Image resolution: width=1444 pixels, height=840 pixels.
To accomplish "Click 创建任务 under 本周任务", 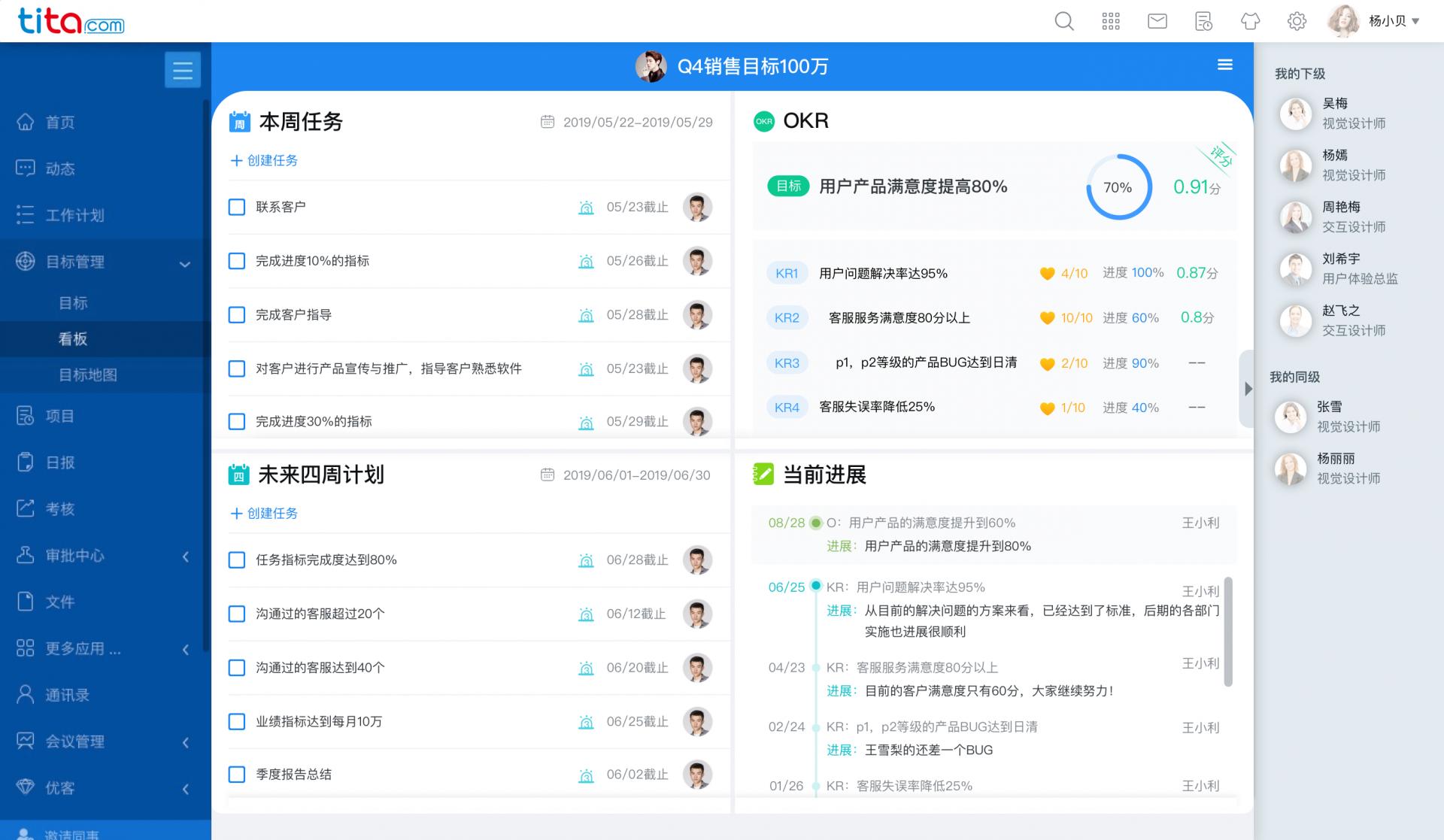I will click(264, 159).
